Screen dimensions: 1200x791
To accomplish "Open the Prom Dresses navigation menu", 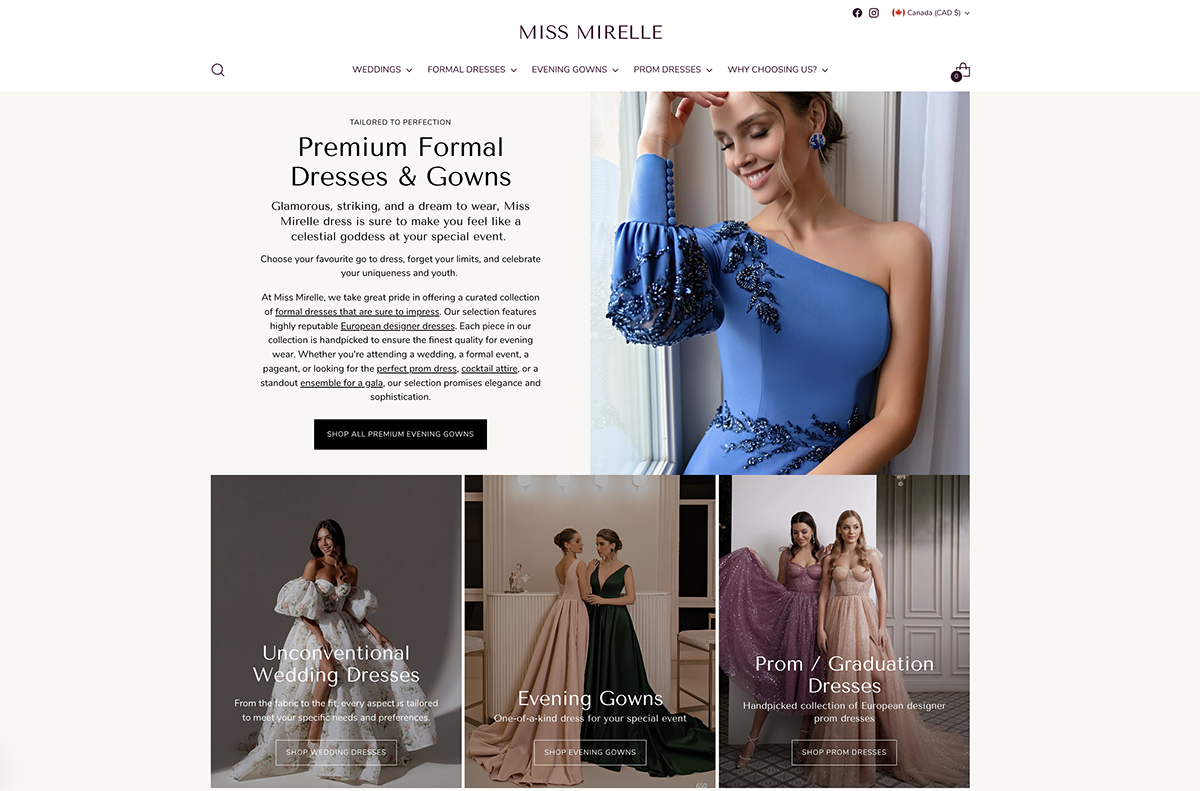I will [x=673, y=70].
